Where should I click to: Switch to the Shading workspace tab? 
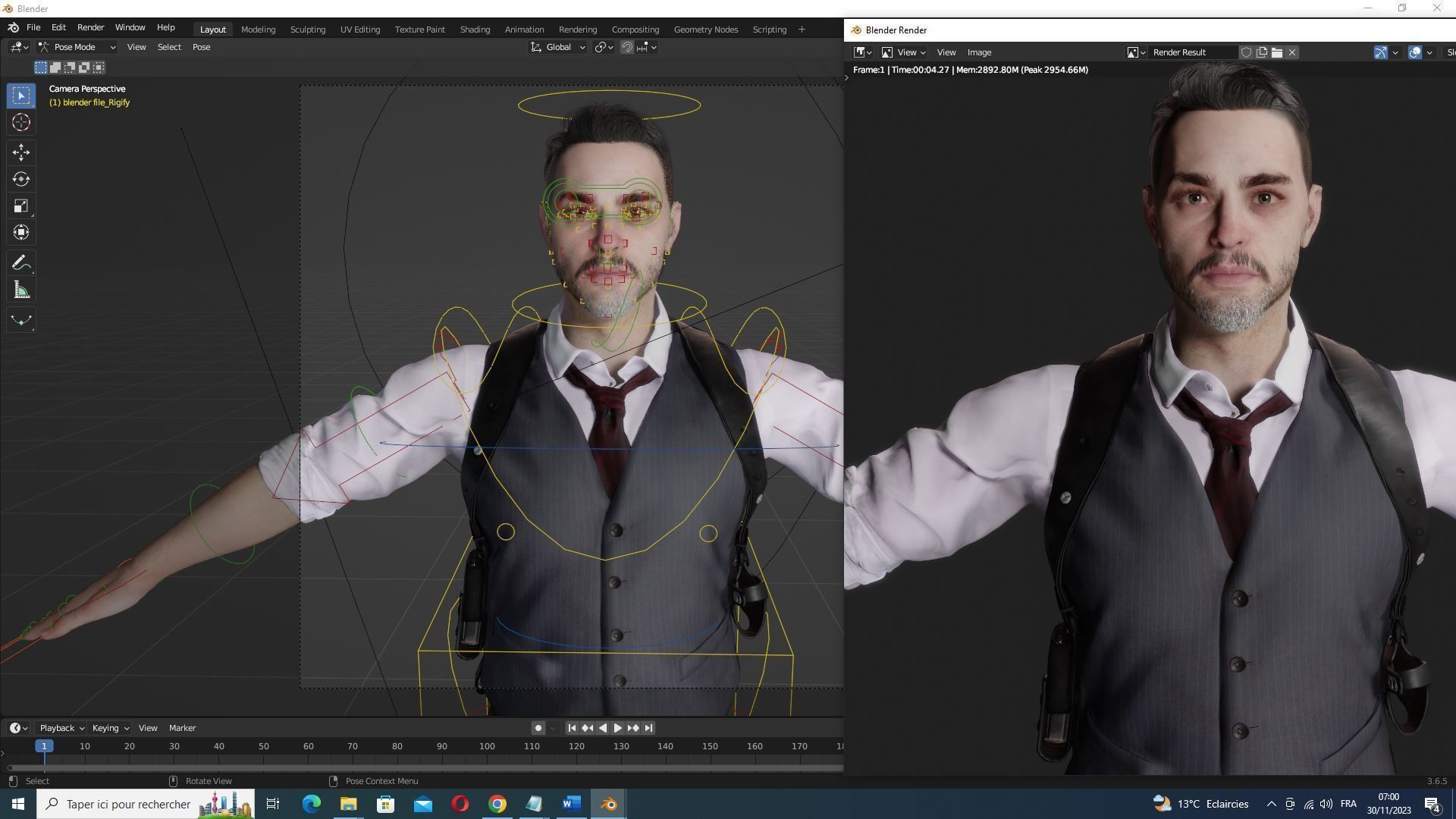tap(475, 30)
